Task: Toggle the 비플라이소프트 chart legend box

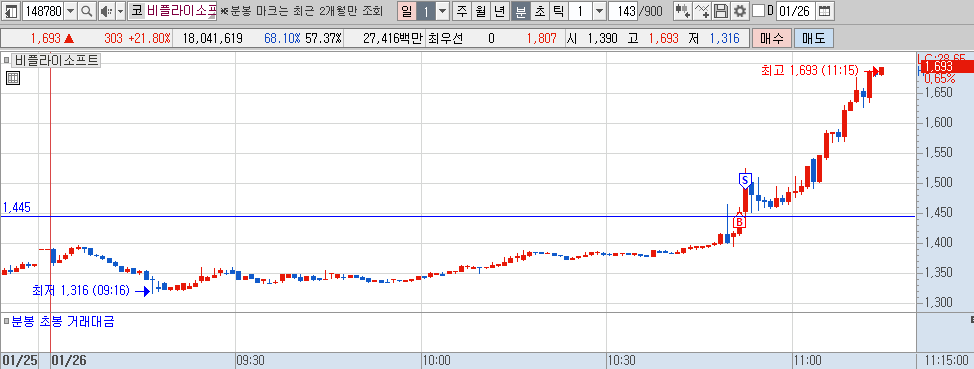Action: tap(6, 61)
